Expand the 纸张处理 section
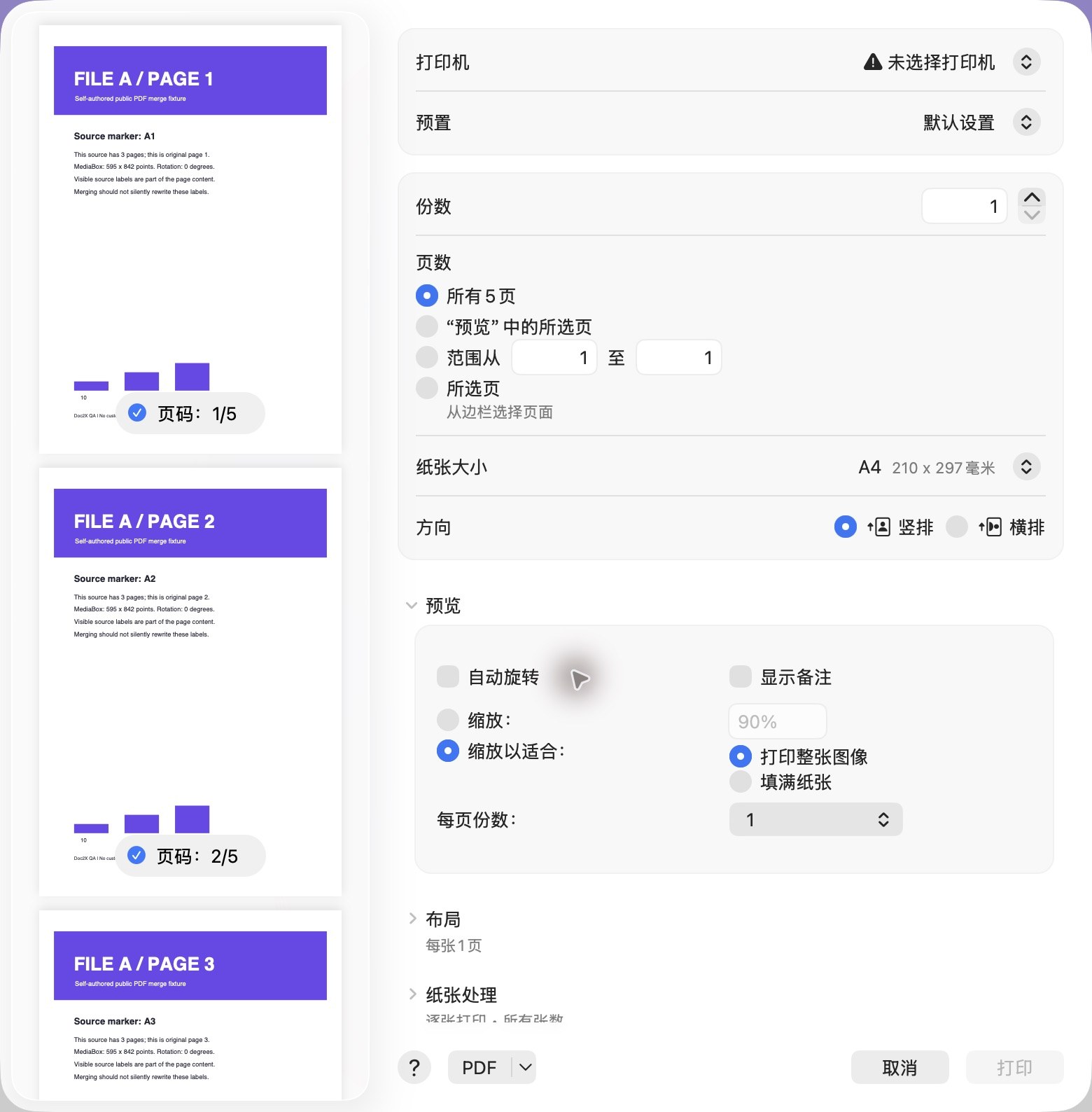This screenshot has height=1112, width=1092. (412, 994)
